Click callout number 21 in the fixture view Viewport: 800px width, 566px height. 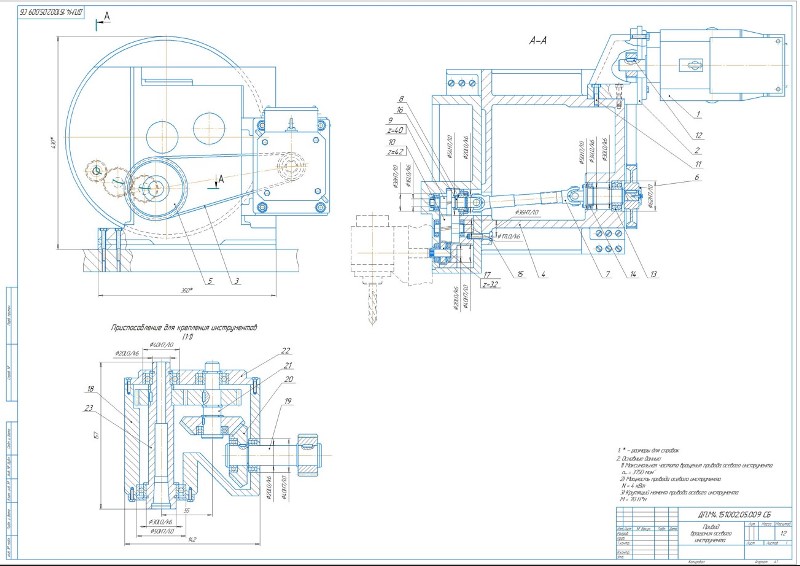point(288,365)
